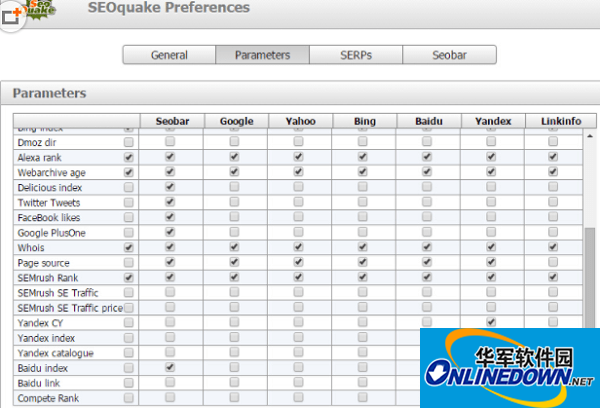600x408 pixels.
Task: Uncheck Twitter Tweets for Seobar
Action: click(x=170, y=202)
